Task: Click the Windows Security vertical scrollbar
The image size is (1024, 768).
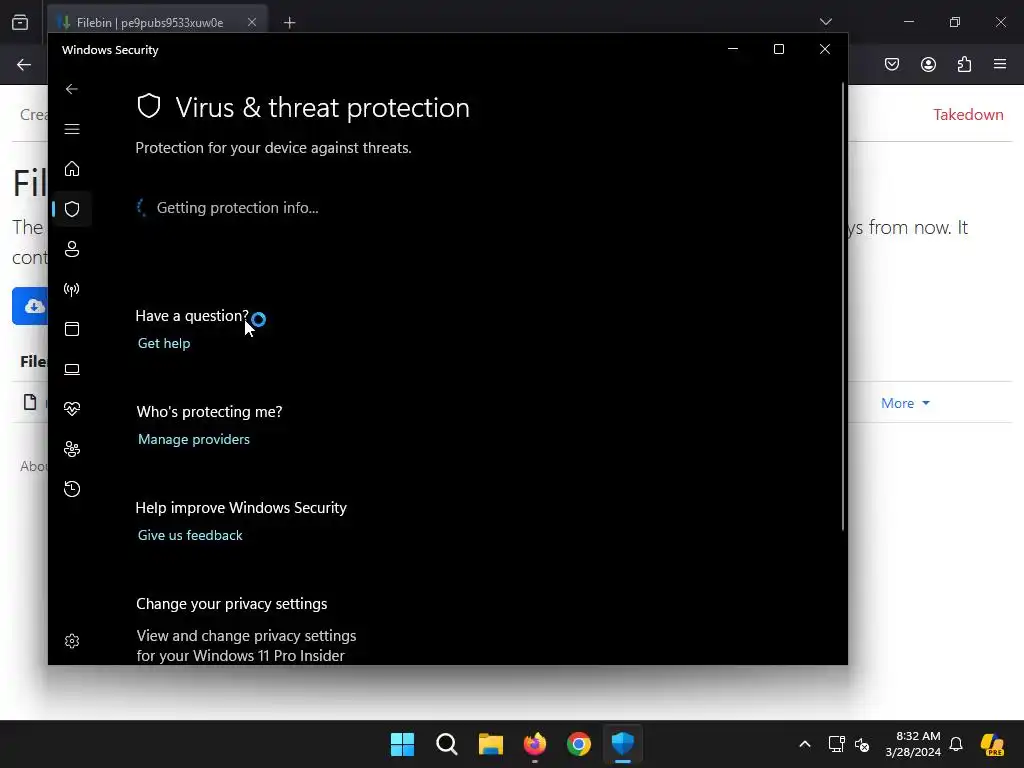Action: click(842, 307)
